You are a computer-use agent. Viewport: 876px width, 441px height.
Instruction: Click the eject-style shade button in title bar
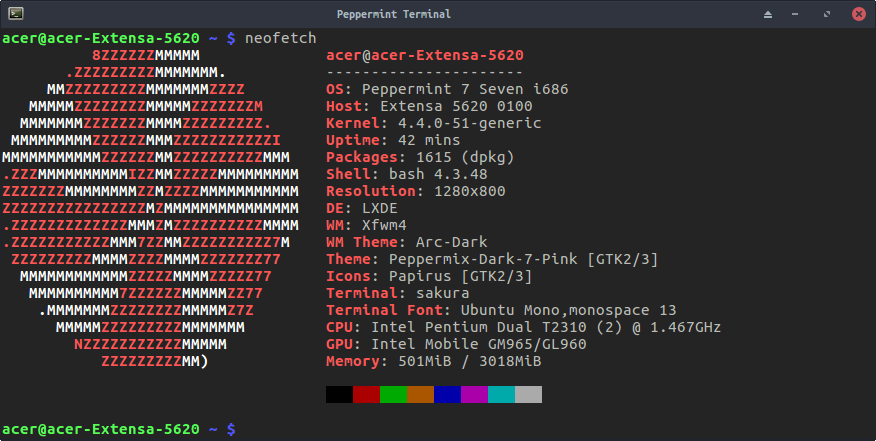tap(768, 14)
